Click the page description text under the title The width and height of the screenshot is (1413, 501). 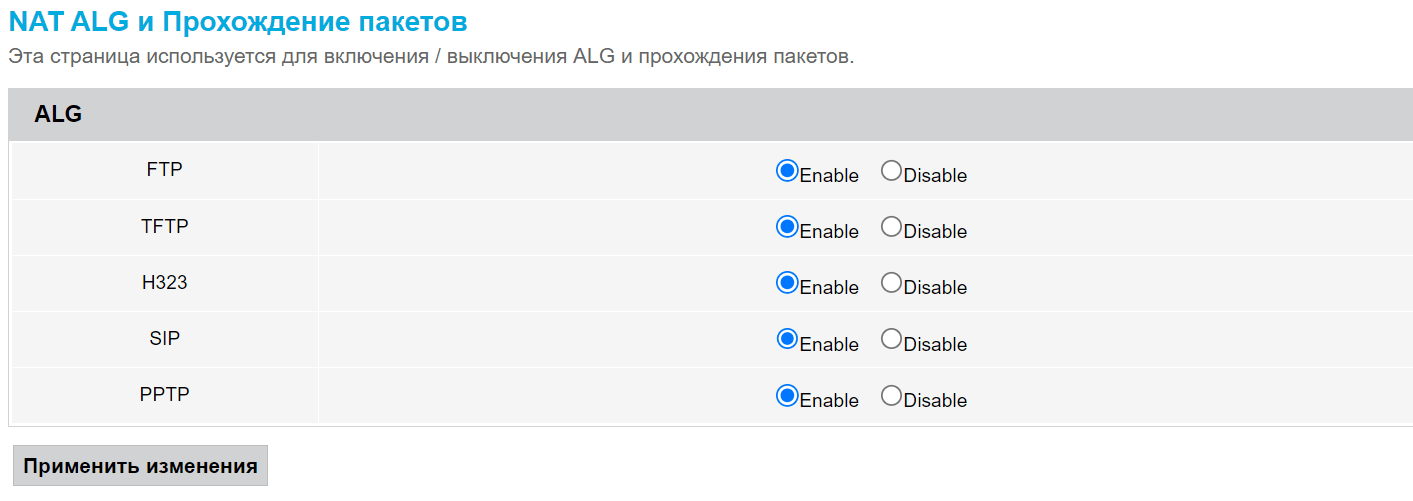(431, 56)
